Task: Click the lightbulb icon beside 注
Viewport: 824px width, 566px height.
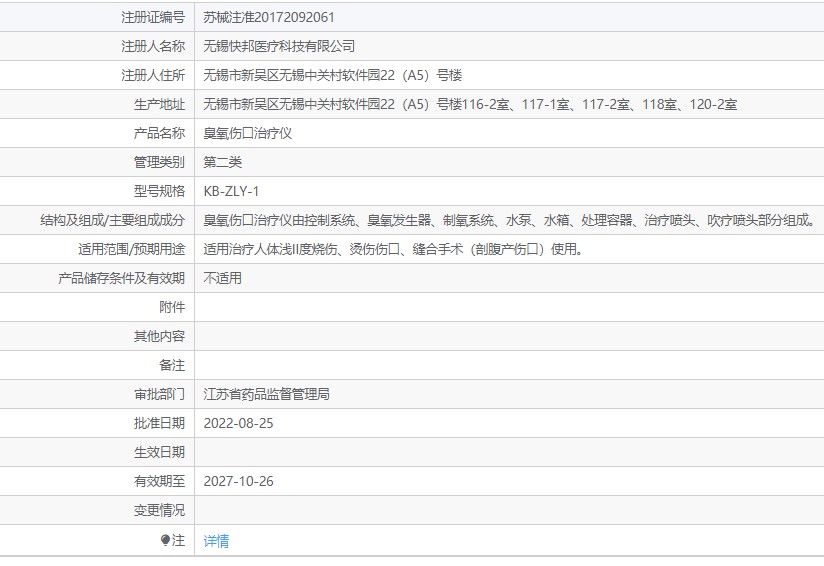Action: (x=165, y=540)
